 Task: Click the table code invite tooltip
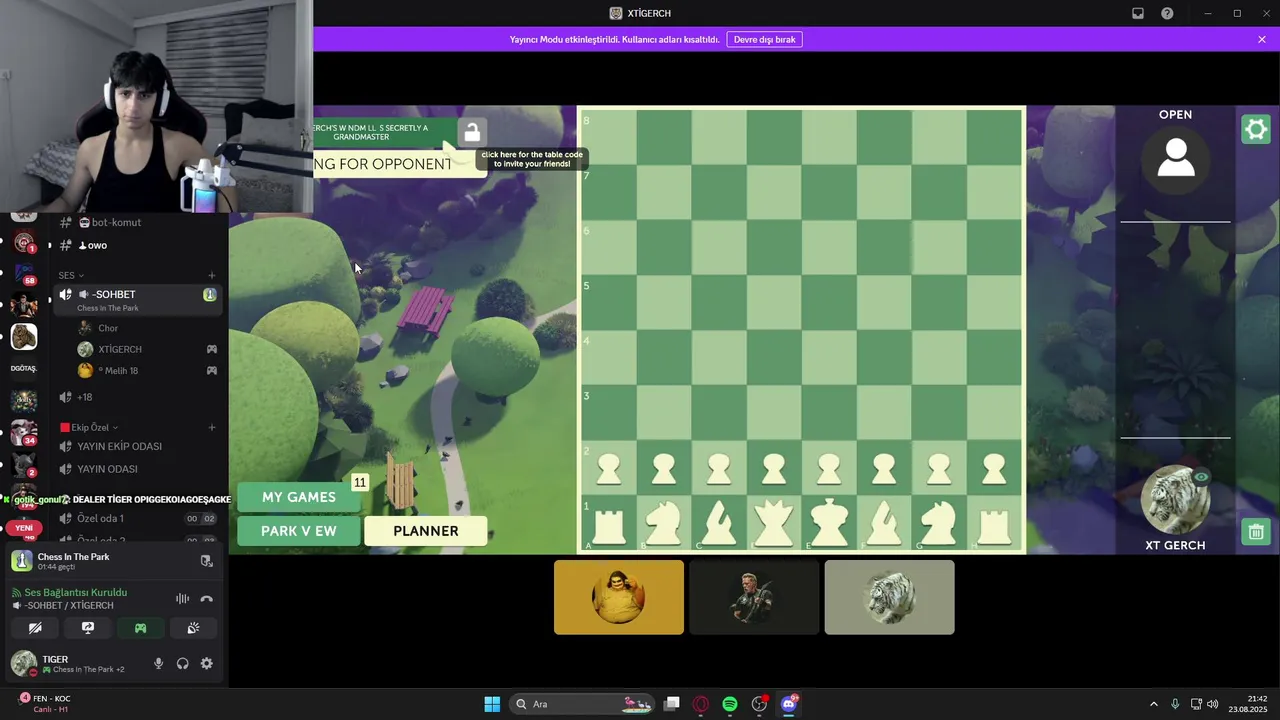click(531, 159)
